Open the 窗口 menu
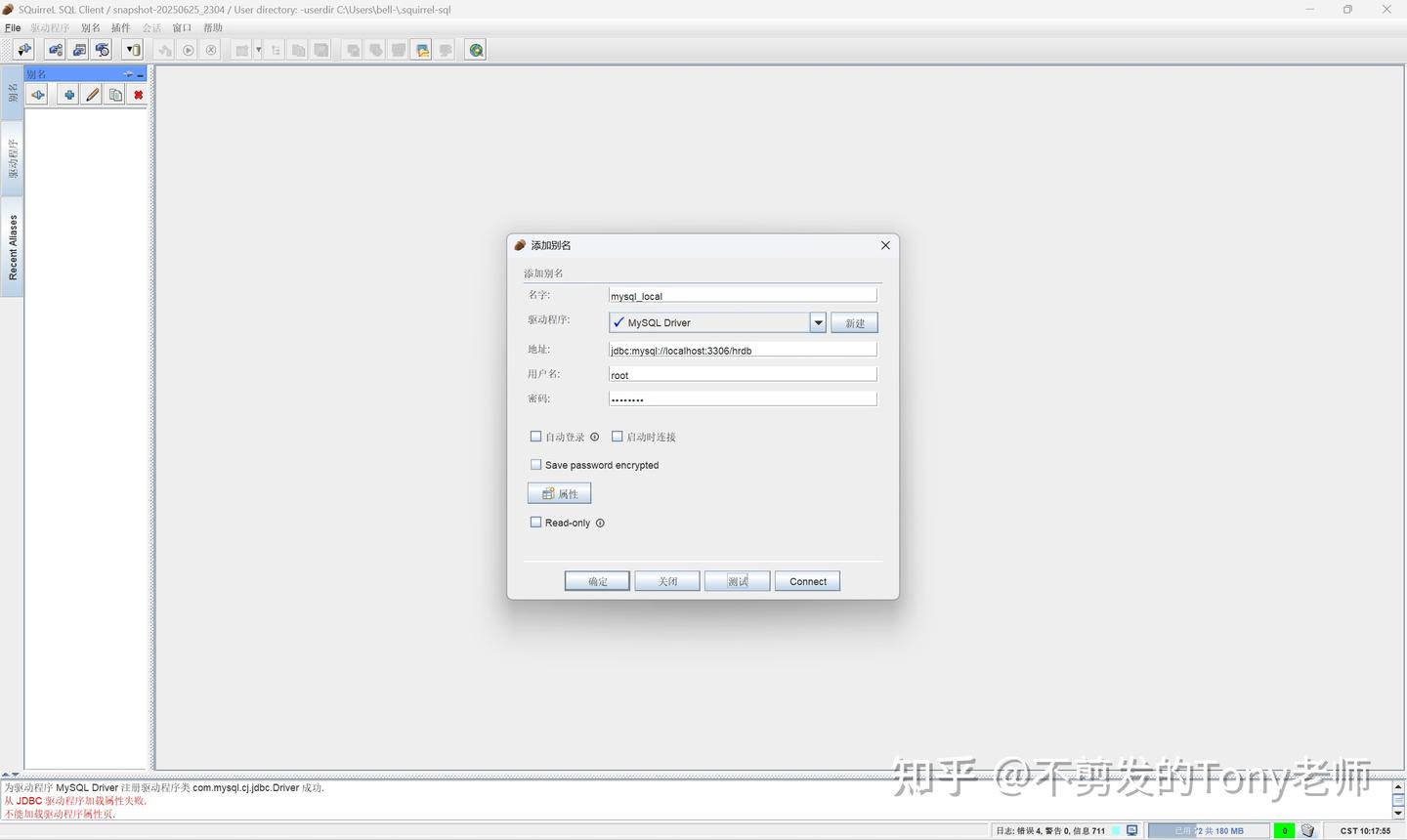The image size is (1407, 840). click(x=180, y=27)
